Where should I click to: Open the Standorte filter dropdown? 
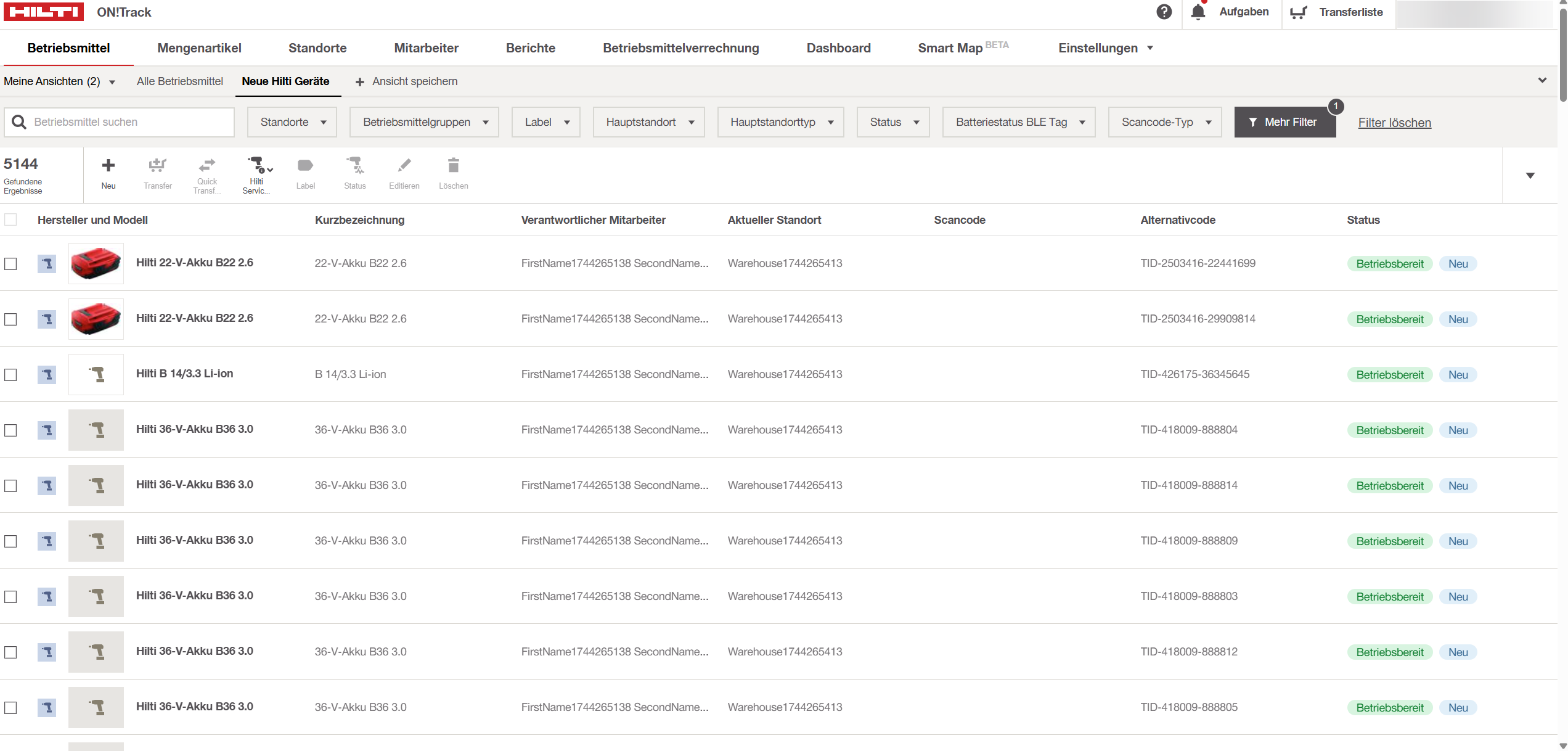pos(292,122)
